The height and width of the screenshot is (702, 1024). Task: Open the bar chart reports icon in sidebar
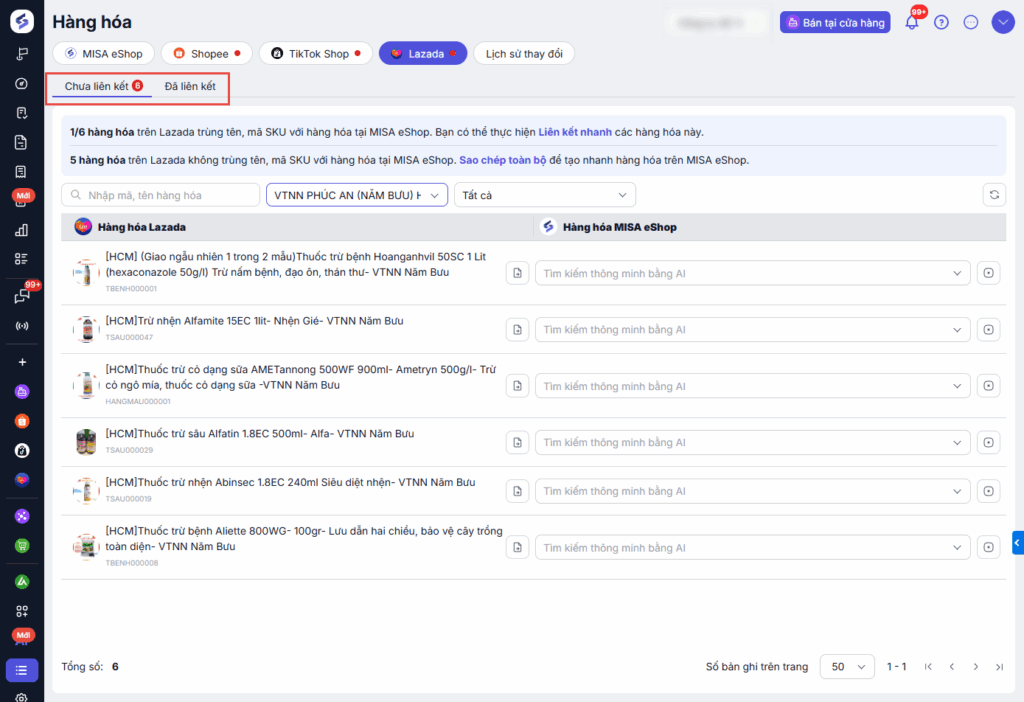tap(22, 230)
